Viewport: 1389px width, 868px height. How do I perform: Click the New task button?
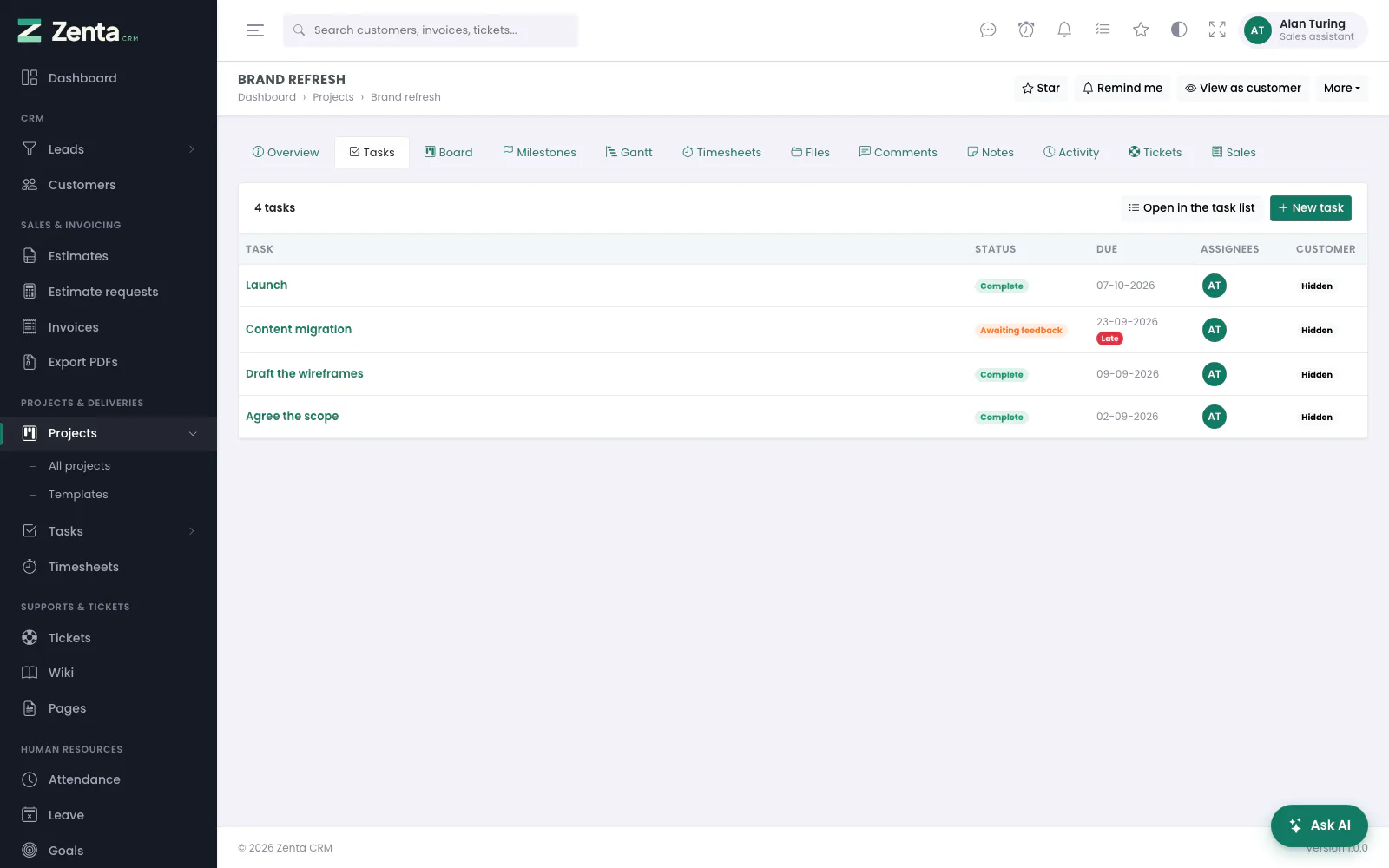1311,208
